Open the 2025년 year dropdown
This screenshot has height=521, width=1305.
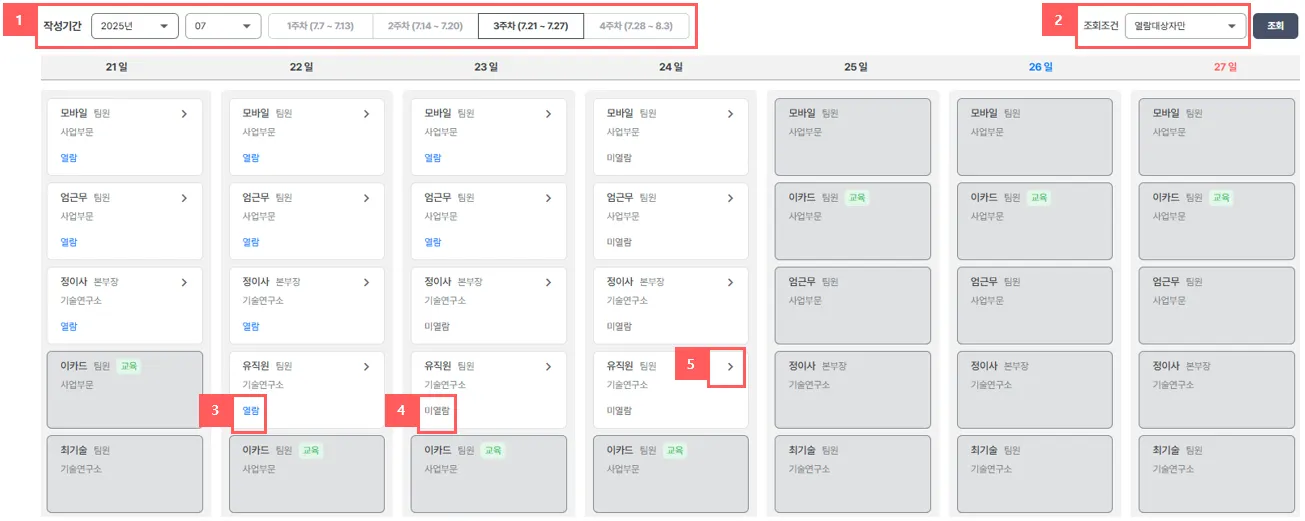(x=134, y=26)
